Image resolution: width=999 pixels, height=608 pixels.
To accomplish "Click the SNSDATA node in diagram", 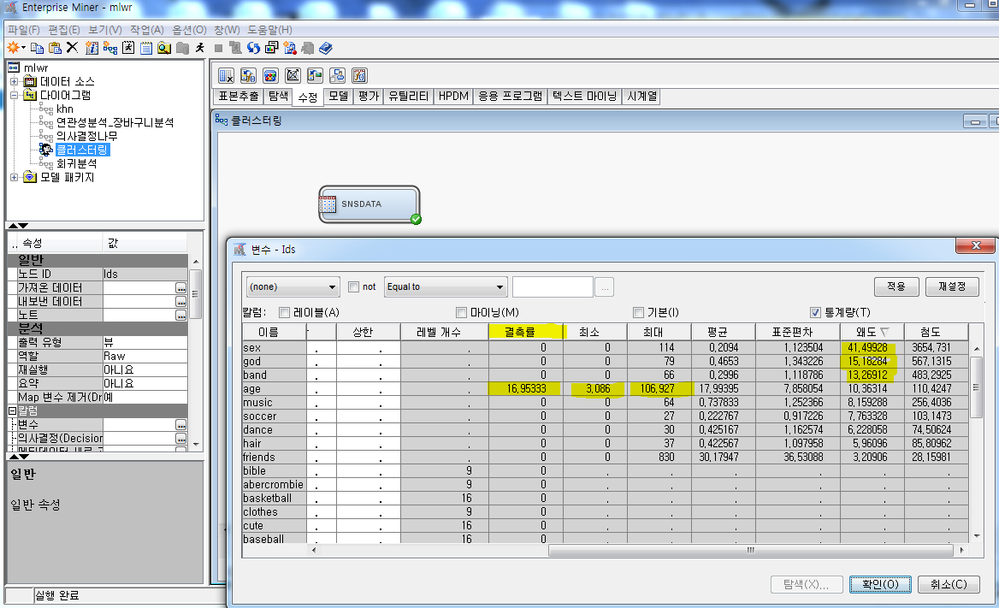I will tap(370, 205).
